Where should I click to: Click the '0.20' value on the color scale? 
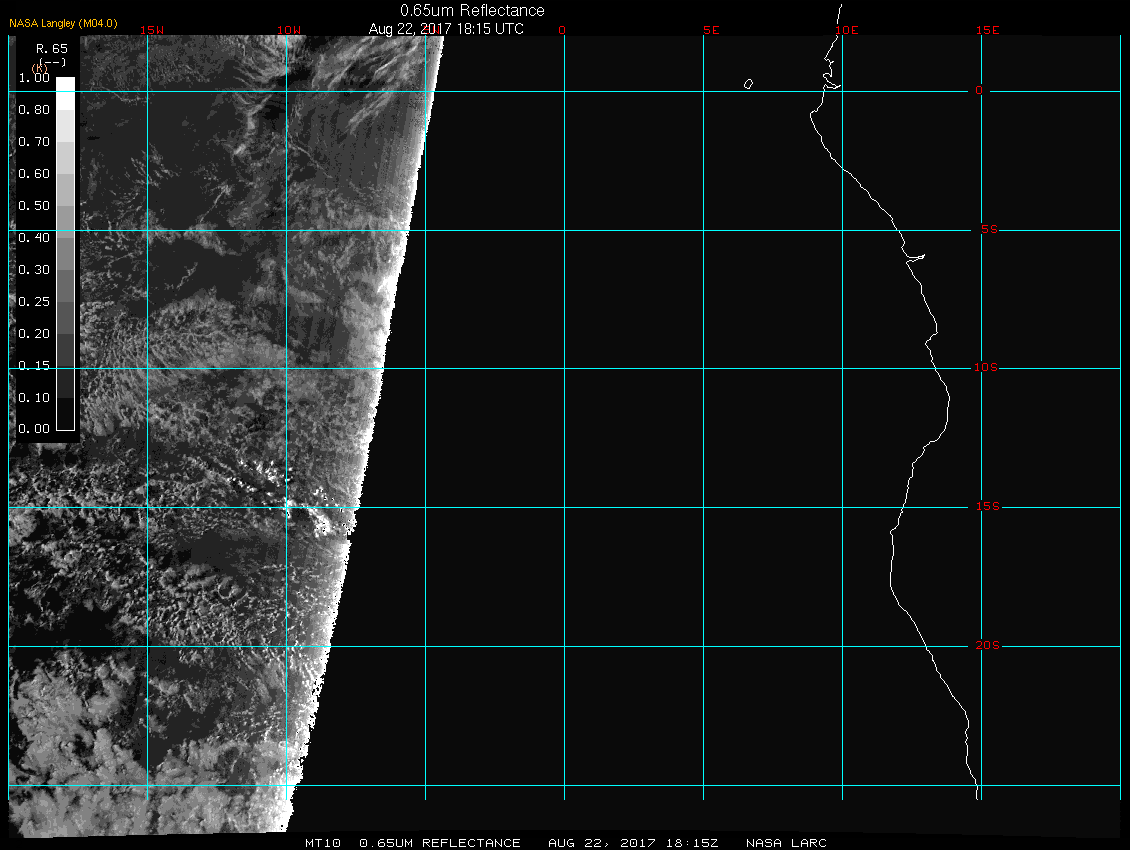[x=34, y=334]
